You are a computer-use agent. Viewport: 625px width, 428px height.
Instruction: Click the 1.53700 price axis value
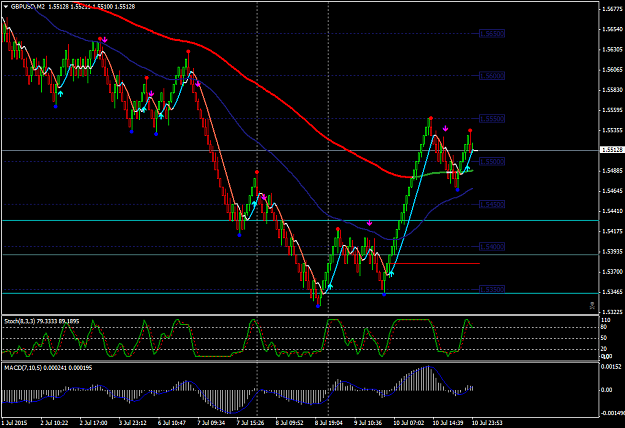[x=613, y=272]
